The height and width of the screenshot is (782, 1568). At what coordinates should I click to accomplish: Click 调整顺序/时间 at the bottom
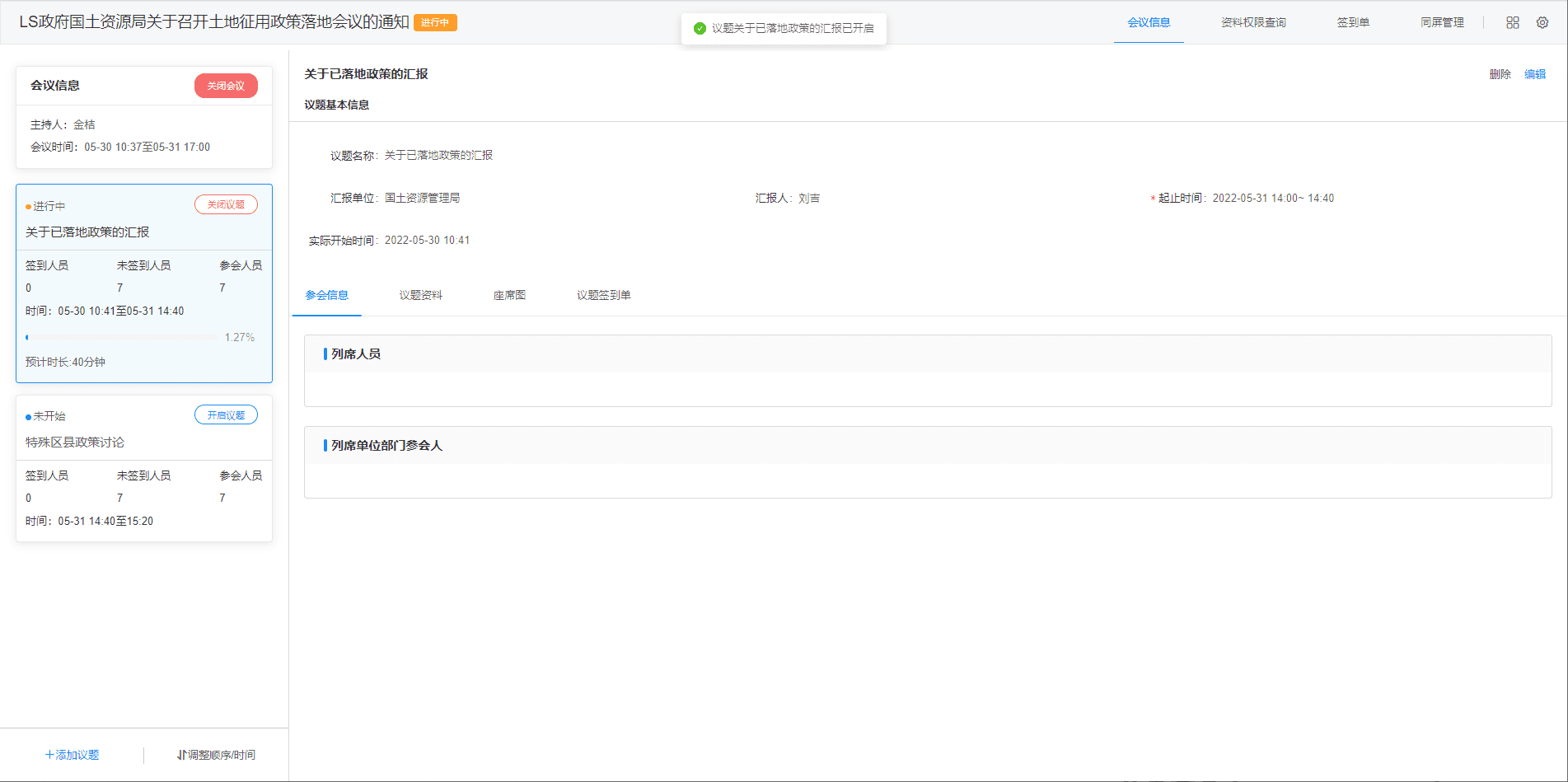click(x=216, y=755)
